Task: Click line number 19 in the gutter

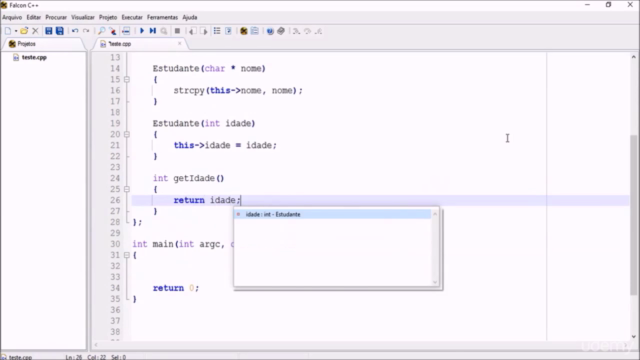Action: (115, 123)
